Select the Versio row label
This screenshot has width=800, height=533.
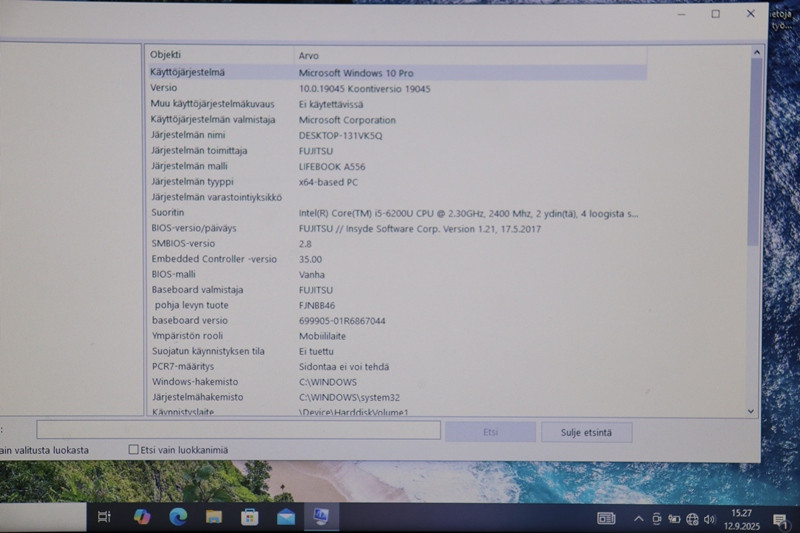pyautogui.click(x=164, y=88)
